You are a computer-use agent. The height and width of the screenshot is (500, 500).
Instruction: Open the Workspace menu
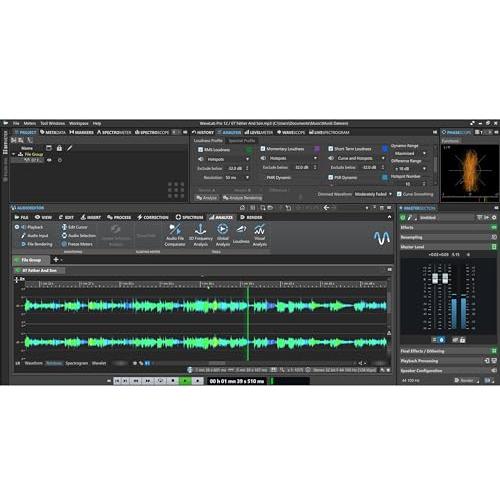coord(79,123)
